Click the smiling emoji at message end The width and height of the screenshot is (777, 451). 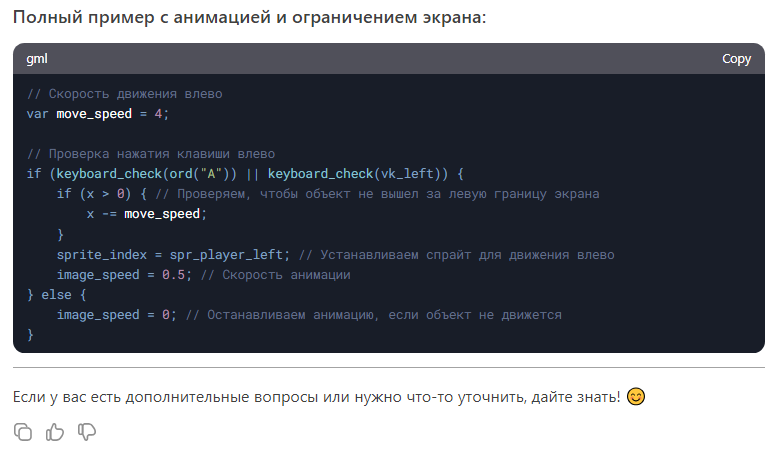pos(636,396)
